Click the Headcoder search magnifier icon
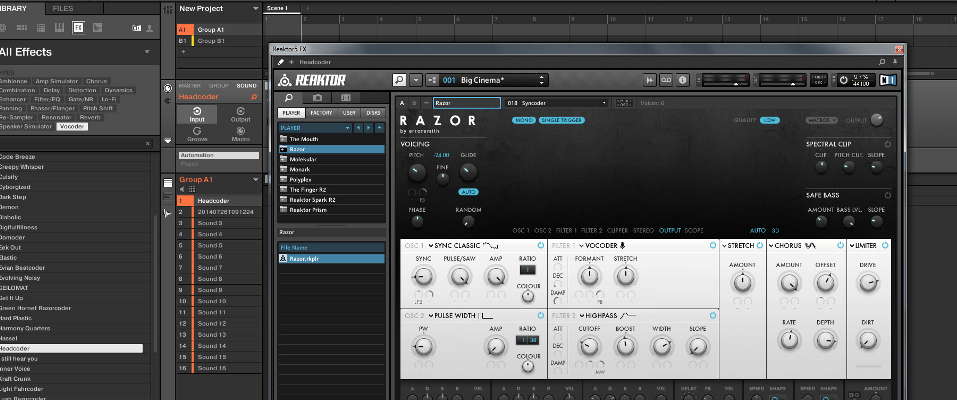The height and width of the screenshot is (400, 957). point(254,97)
